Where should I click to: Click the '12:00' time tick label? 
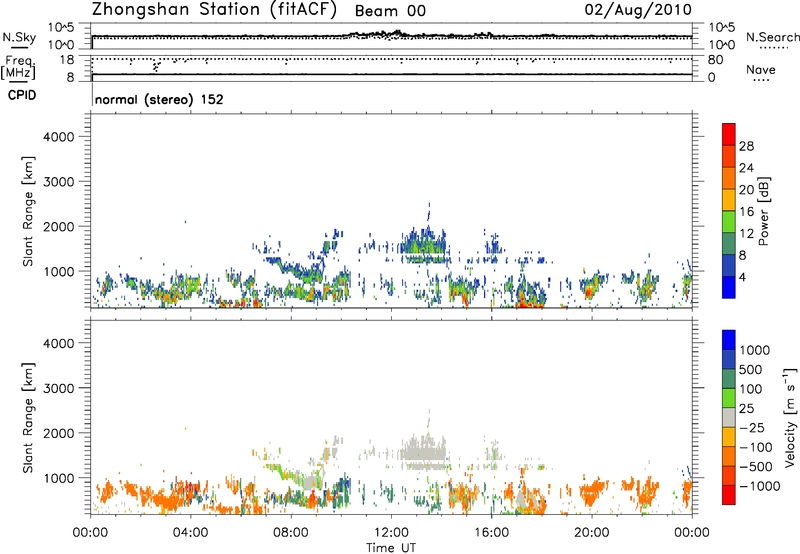coord(391,533)
